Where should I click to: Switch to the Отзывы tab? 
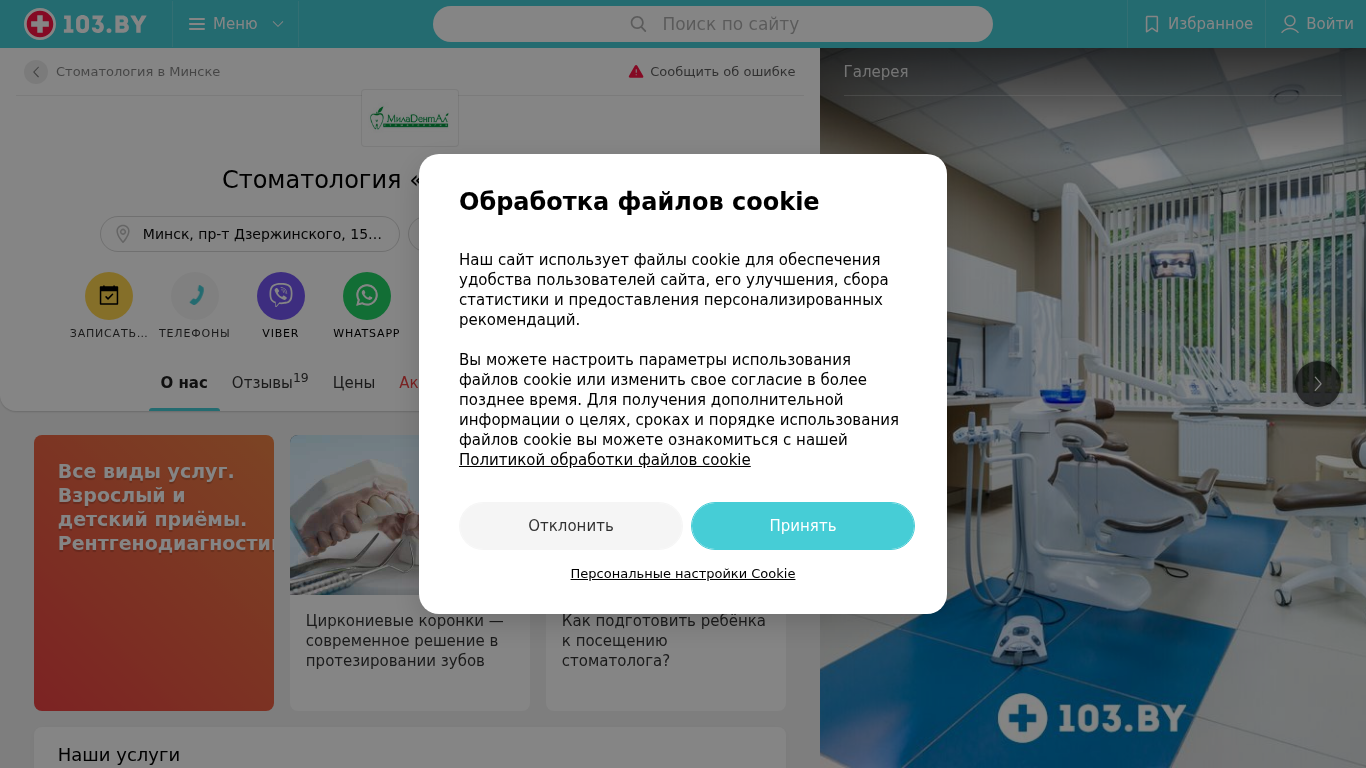(270, 382)
